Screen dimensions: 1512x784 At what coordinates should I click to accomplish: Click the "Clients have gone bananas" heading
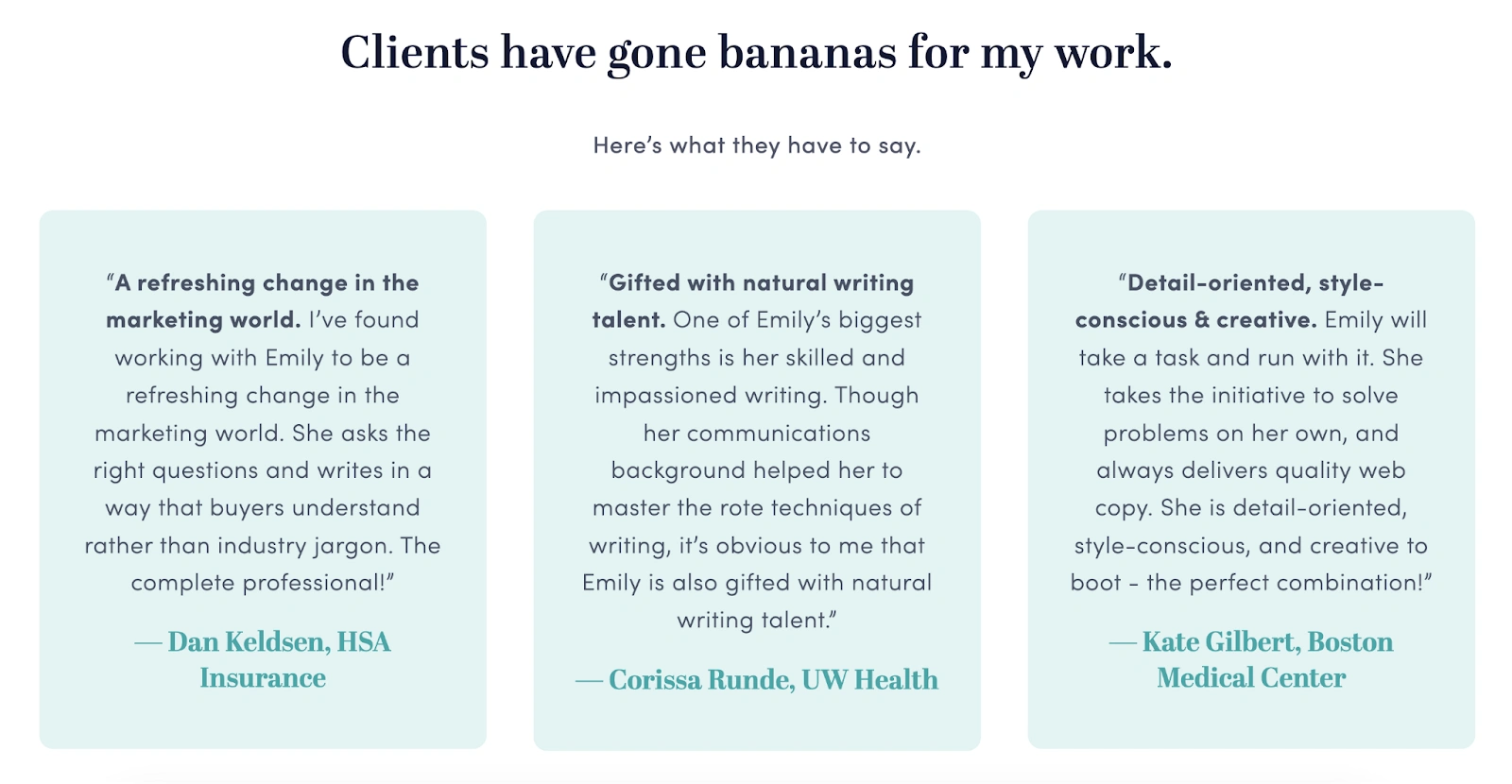[756, 53]
